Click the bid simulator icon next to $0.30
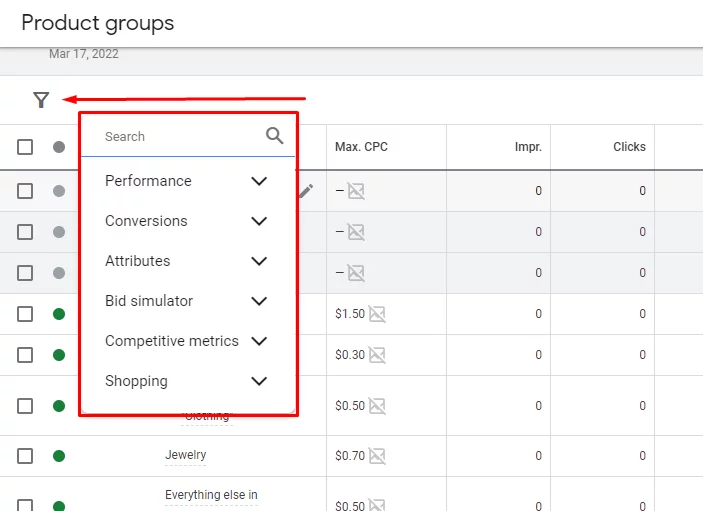 pos(377,355)
